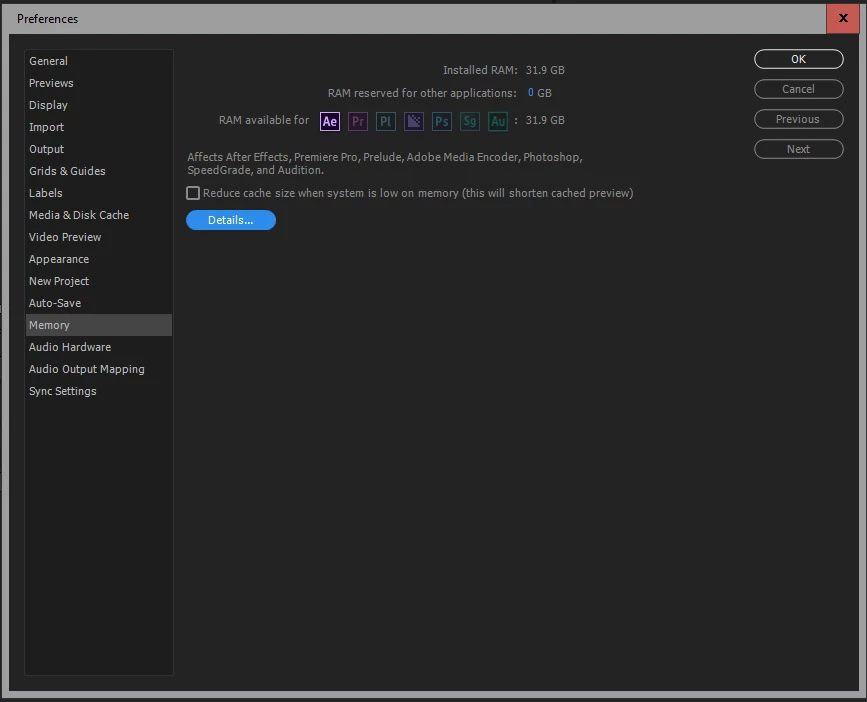The width and height of the screenshot is (867, 702).
Task: Click the Preferences title text
Action: click(x=48, y=19)
